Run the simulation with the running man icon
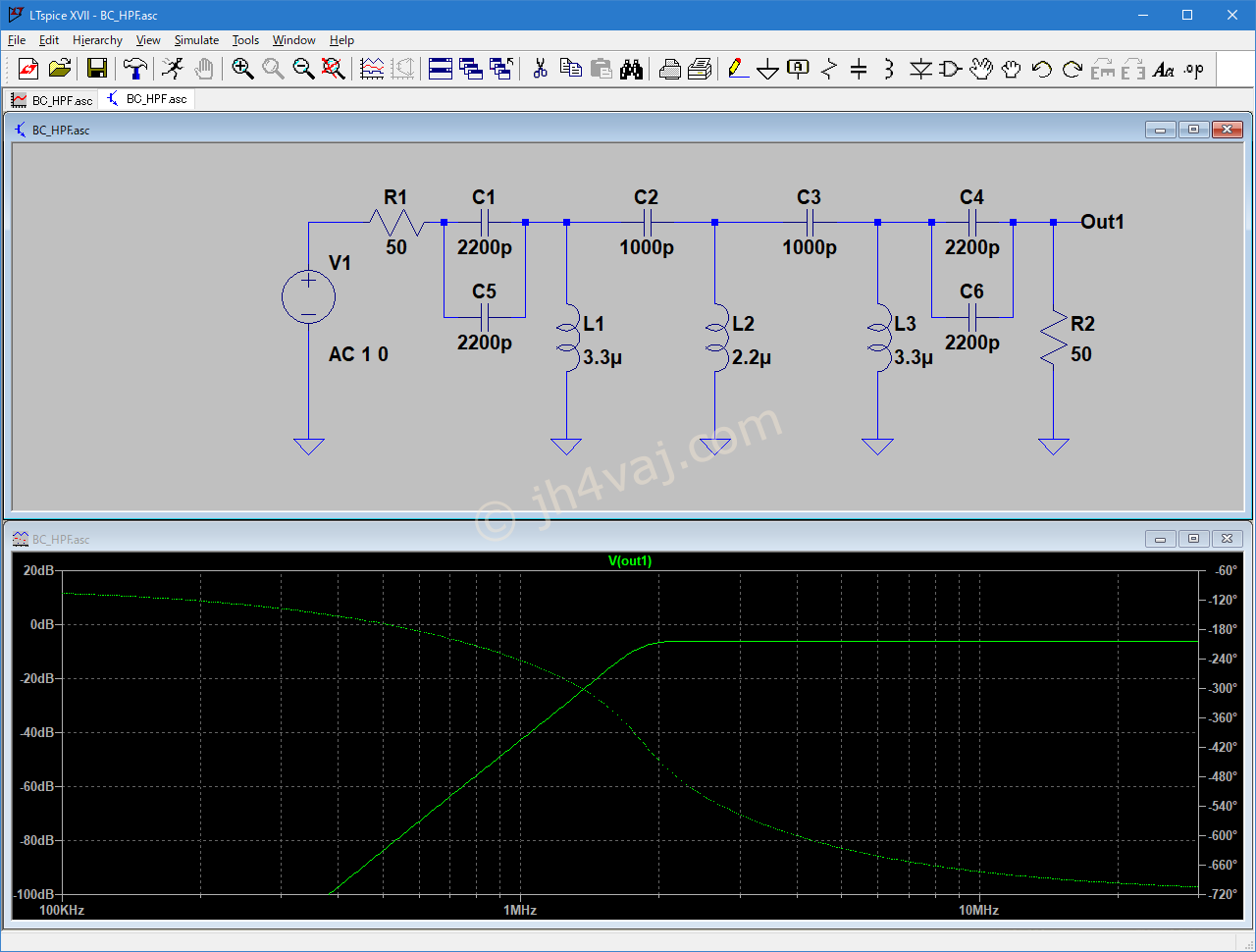1256x952 pixels. [x=173, y=69]
